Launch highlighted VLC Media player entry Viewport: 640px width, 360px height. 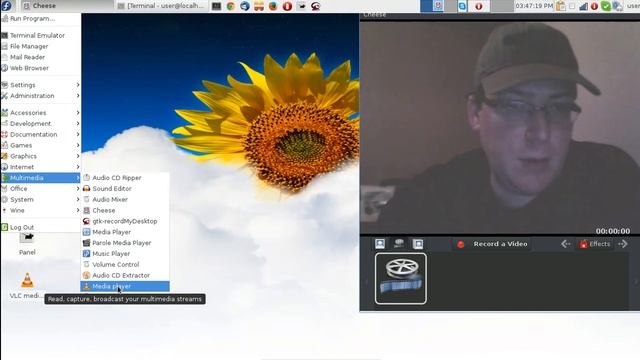[125, 286]
